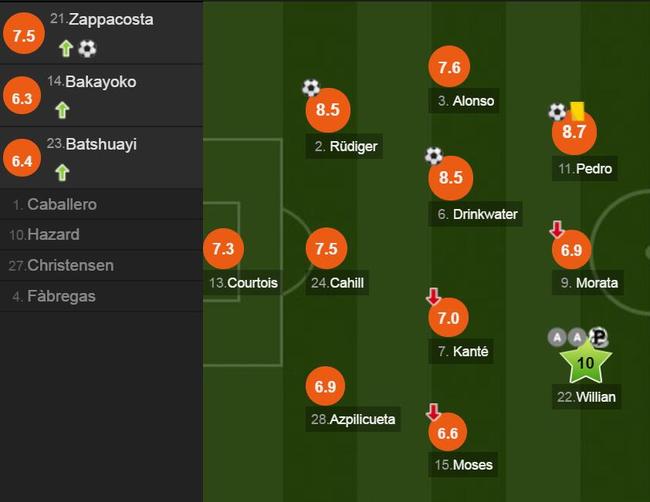The image size is (650, 502).
Task: Click the red arrow above Moses rating
Action: [434, 412]
